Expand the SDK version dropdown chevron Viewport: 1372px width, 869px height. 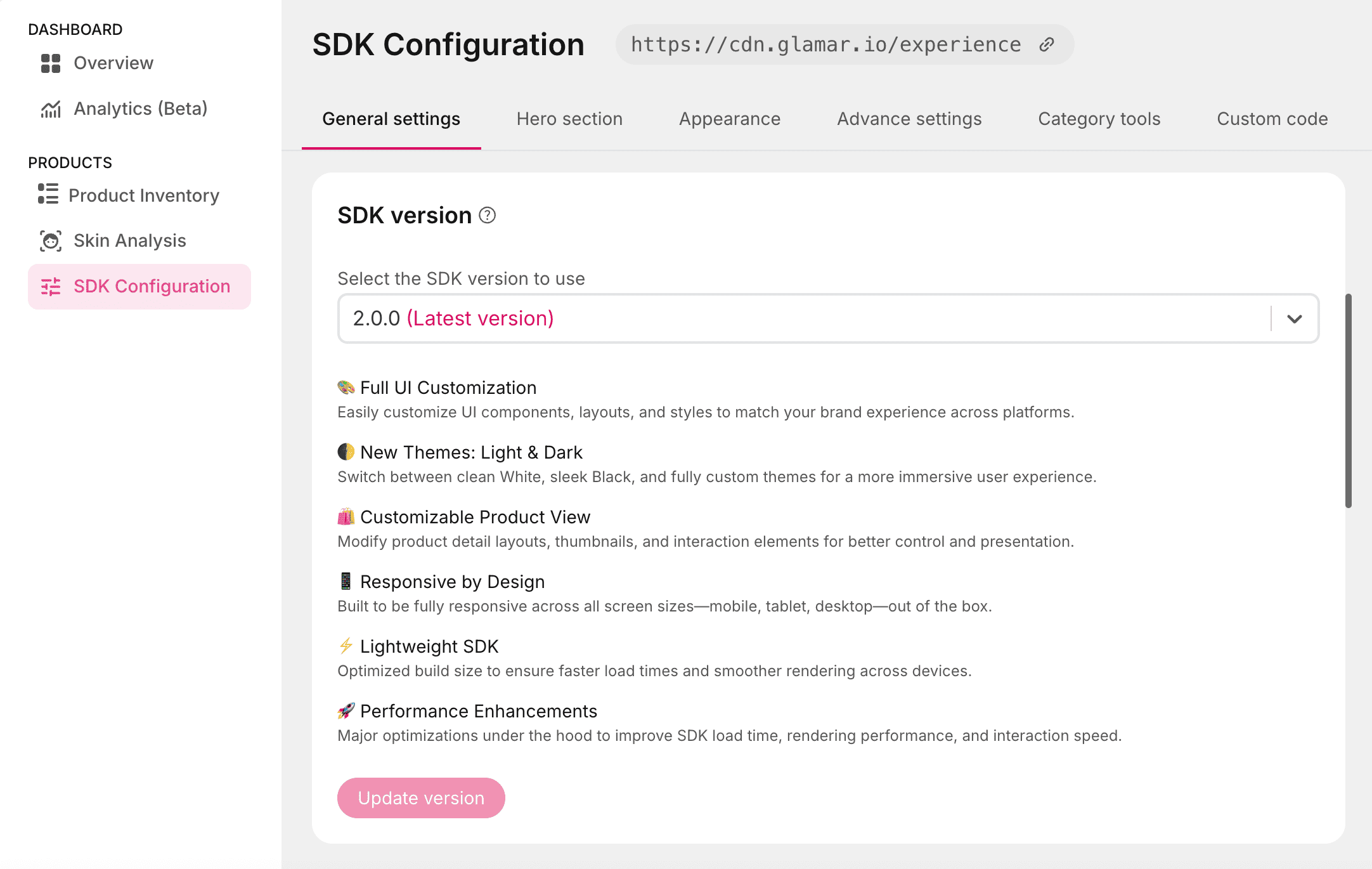click(x=1295, y=318)
